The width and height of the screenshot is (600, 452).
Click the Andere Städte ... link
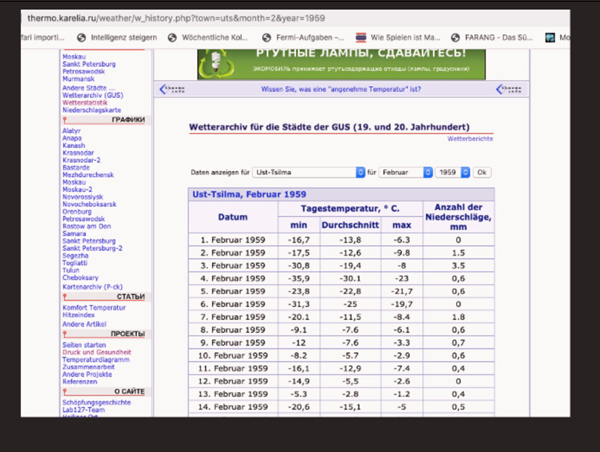click(x=88, y=88)
